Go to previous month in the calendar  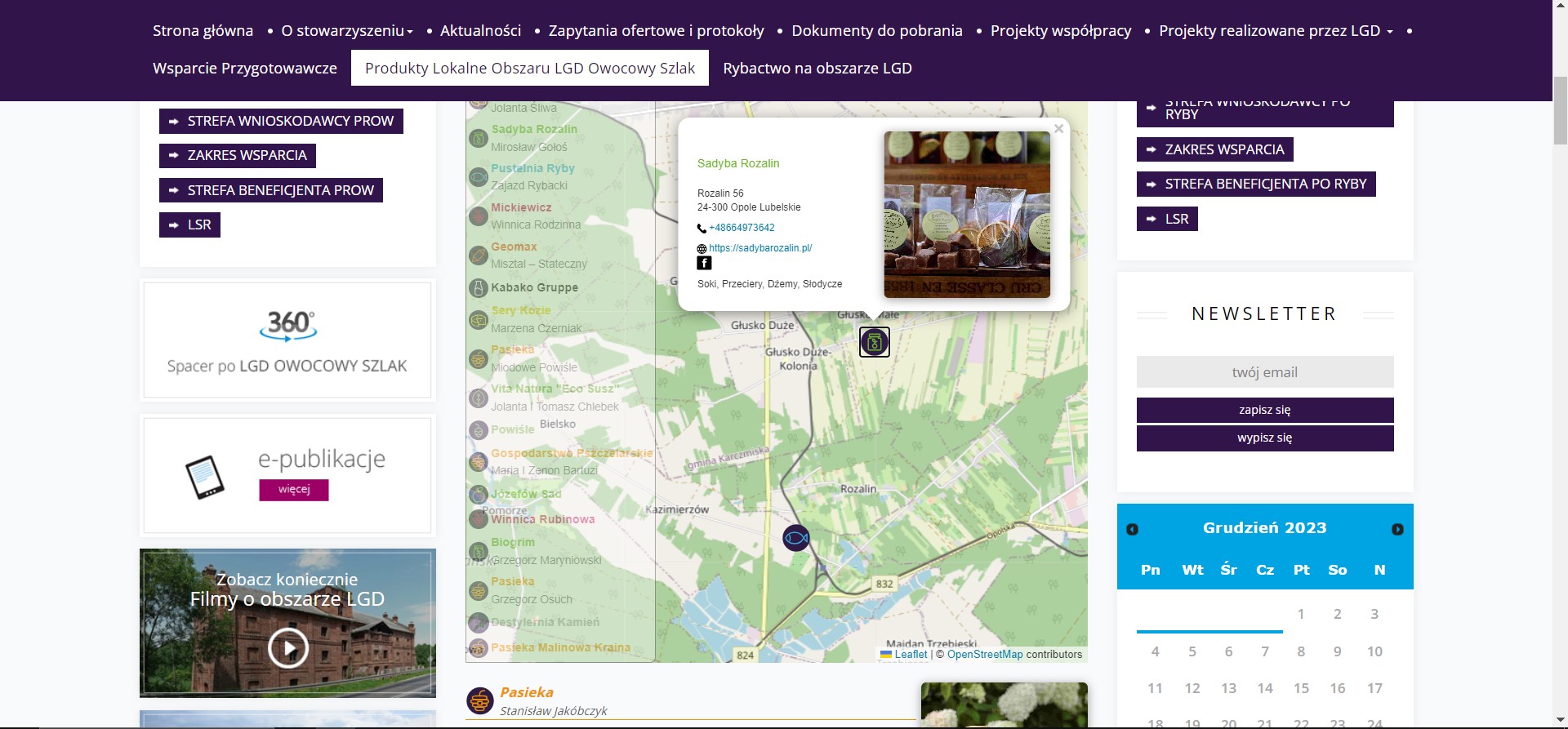[1132, 529]
